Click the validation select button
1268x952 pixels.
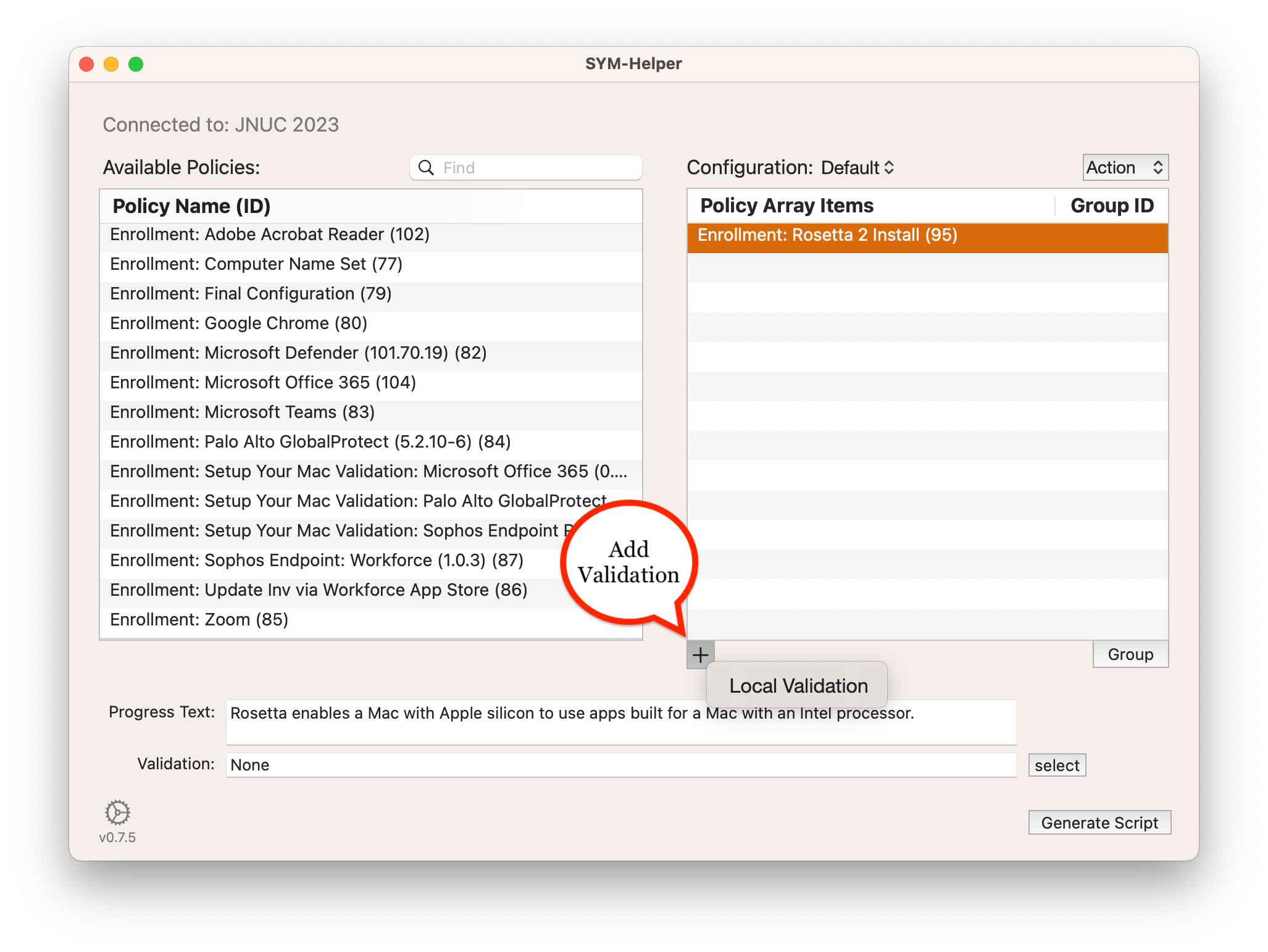[1056, 766]
